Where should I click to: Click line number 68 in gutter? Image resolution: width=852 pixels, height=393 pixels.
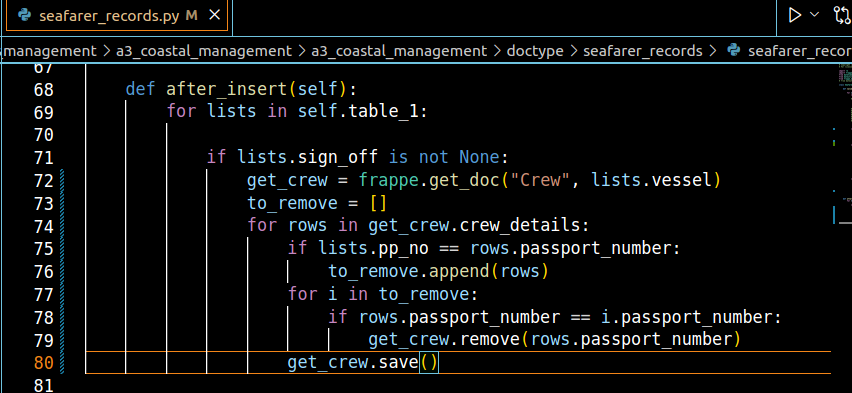tap(43, 89)
